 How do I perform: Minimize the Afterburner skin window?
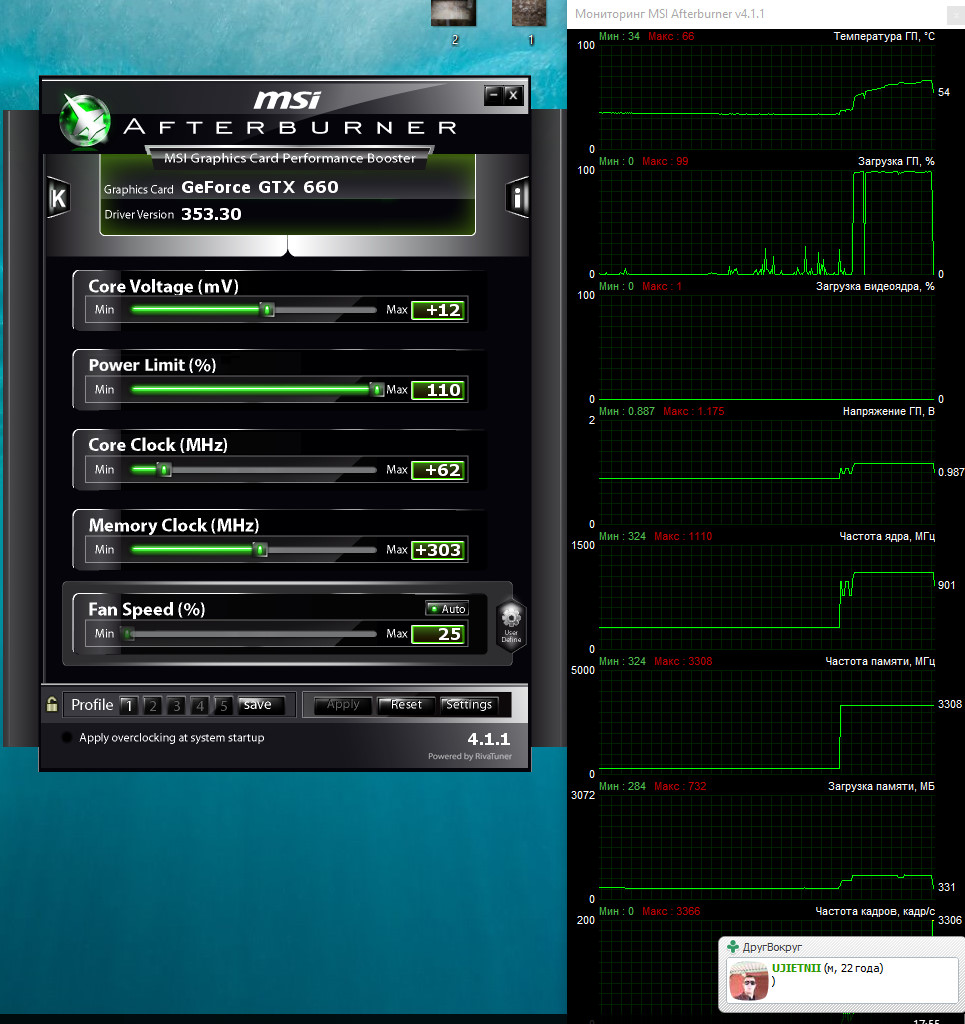(494, 95)
